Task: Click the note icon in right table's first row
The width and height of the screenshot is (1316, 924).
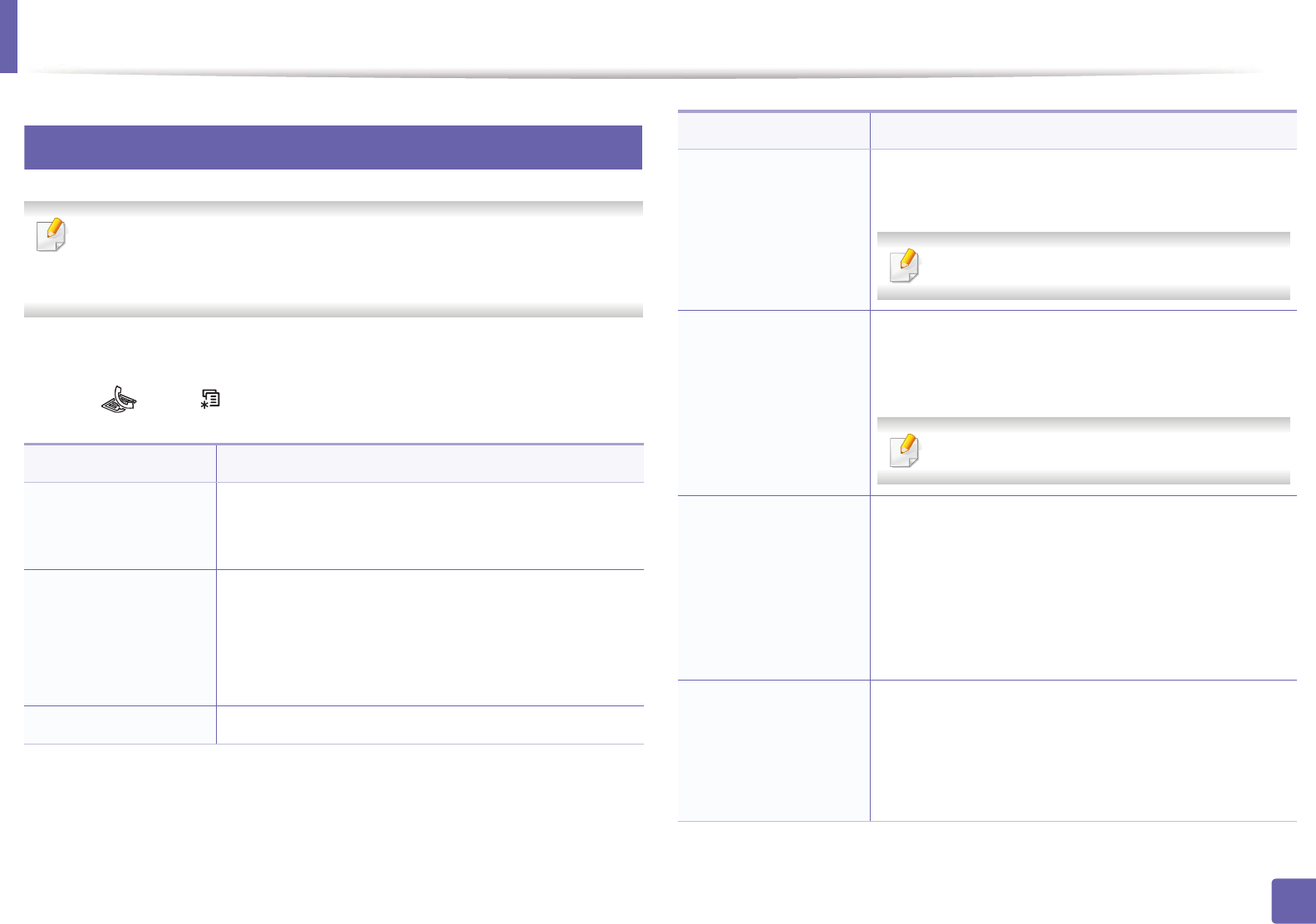Action: 905,266
